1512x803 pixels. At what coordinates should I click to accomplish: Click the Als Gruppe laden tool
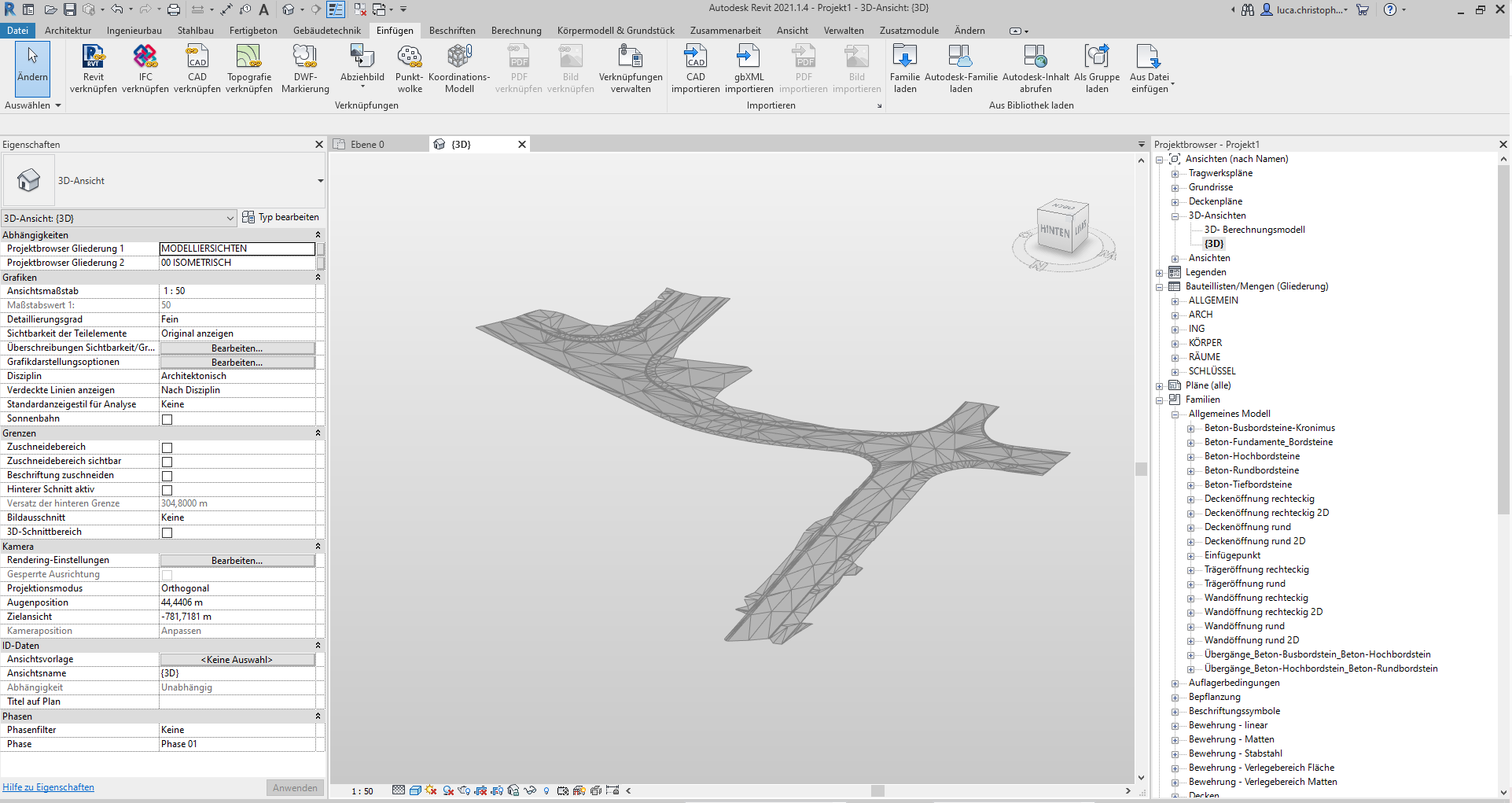coord(1097,69)
